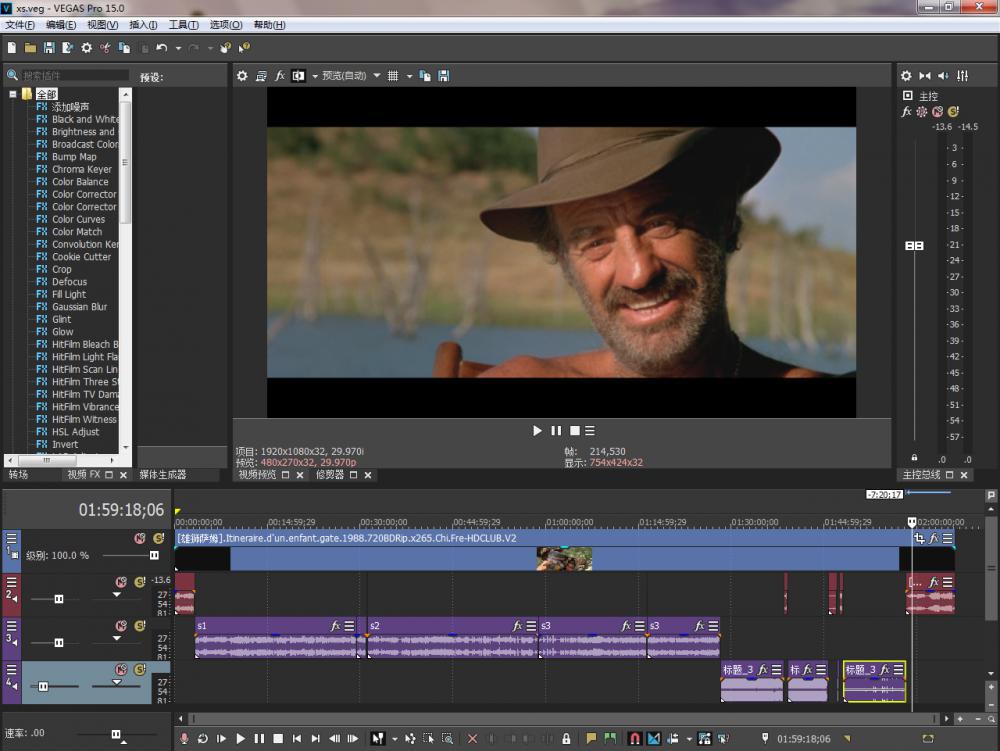Viewport: 1000px width, 751px height.
Task: Switch to the 媒体生成器 tab
Action: pyautogui.click(x=163, y=474)
